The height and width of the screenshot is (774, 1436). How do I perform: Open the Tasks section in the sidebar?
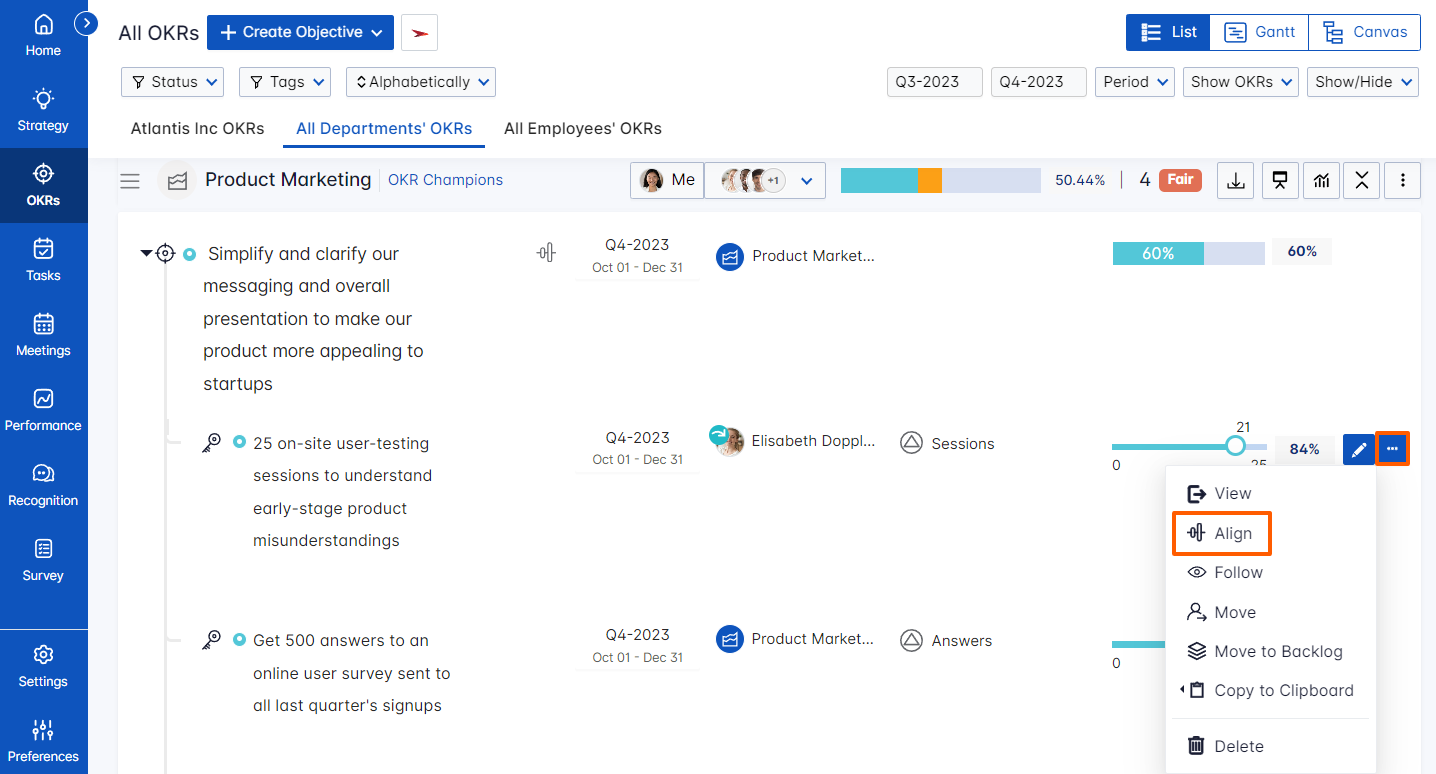pyautogui.click(x=43, y=260)
